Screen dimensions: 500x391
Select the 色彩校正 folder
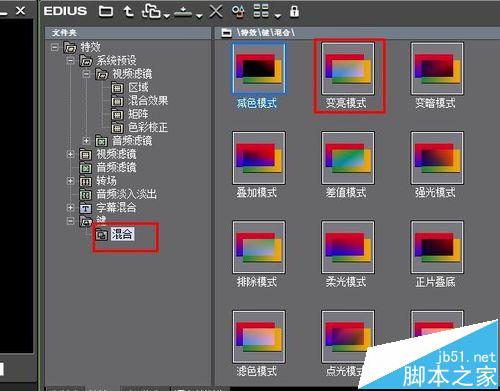[148, 128]
